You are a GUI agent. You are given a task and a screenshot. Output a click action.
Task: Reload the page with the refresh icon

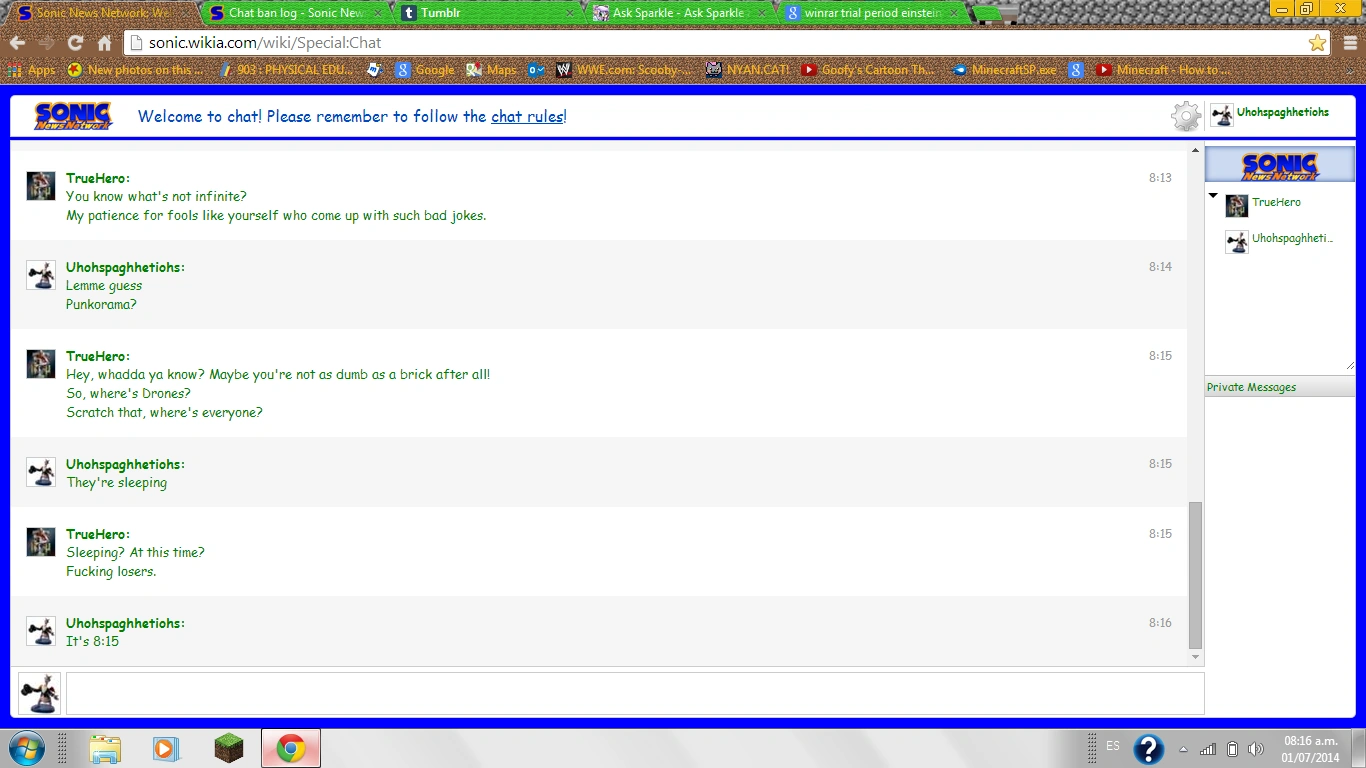75,43
